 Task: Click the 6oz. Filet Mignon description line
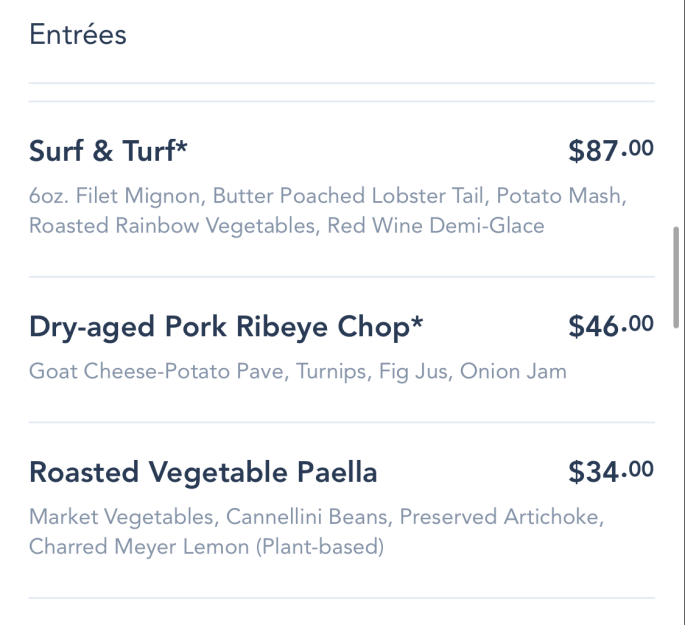tap(328, 196)
